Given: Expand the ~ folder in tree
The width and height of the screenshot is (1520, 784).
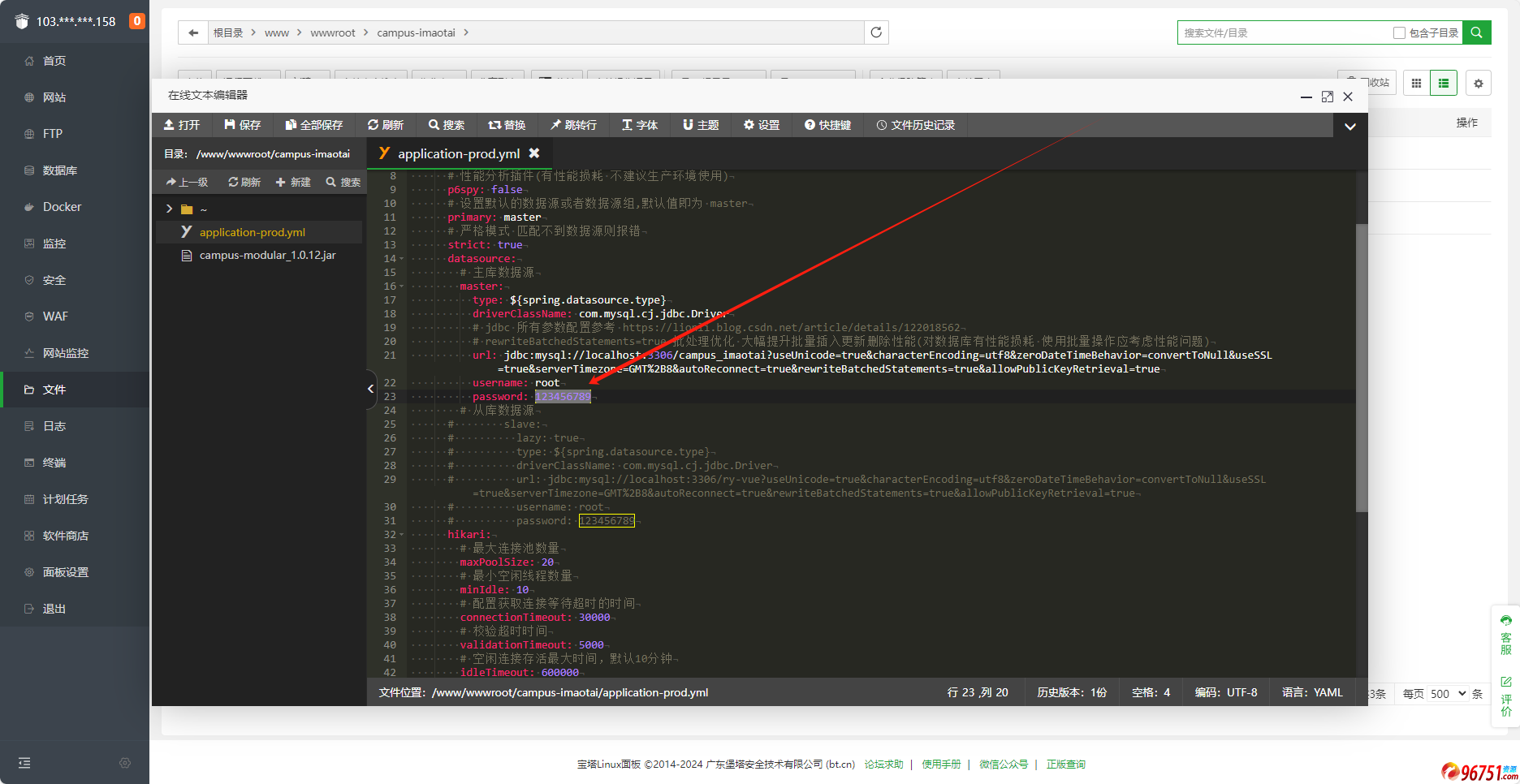Looking at the screenshot, I should tap(169, 209).
